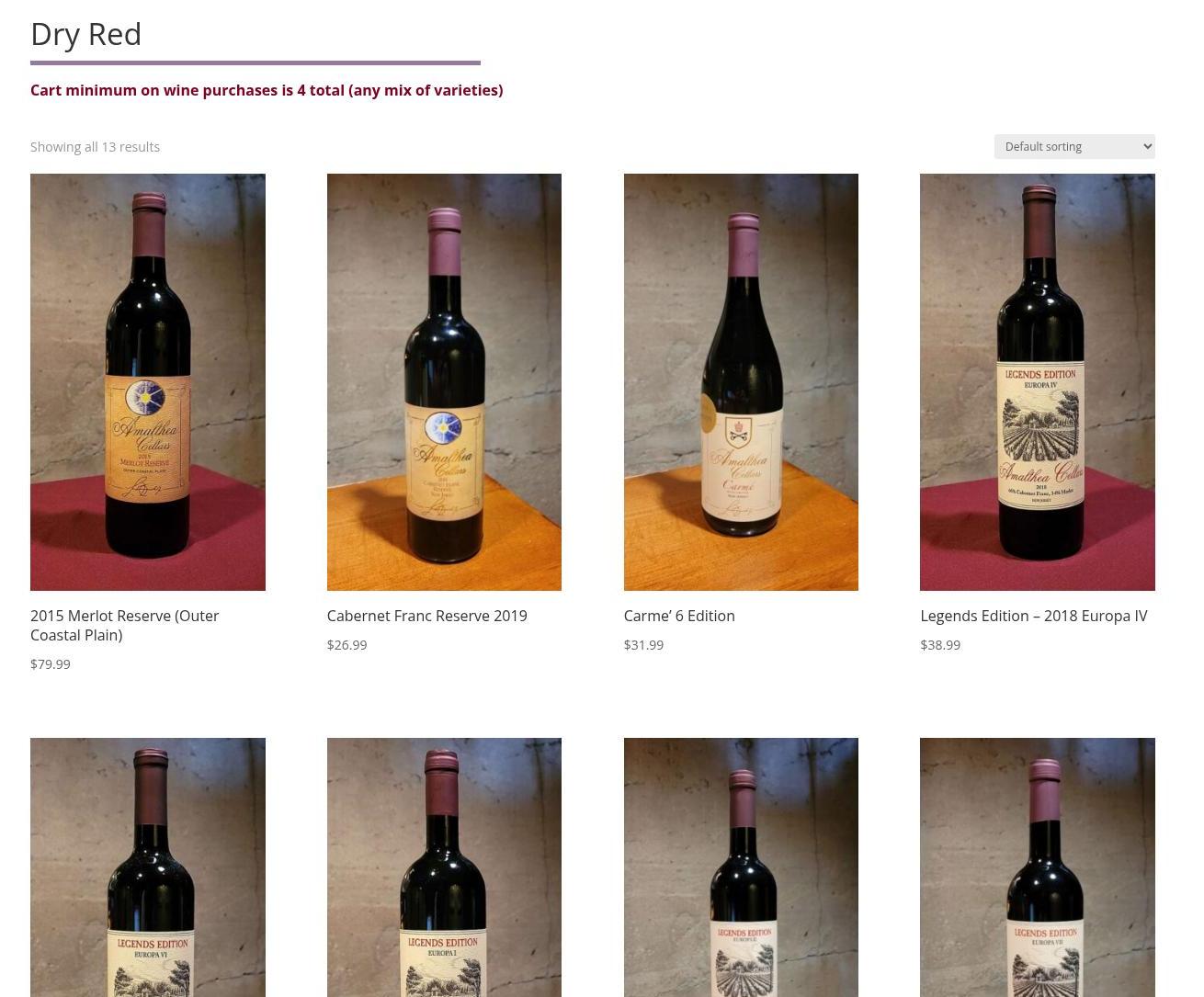
Task: Click the $26.99 Cabernet Franc price
Action: tap(346, 644)
